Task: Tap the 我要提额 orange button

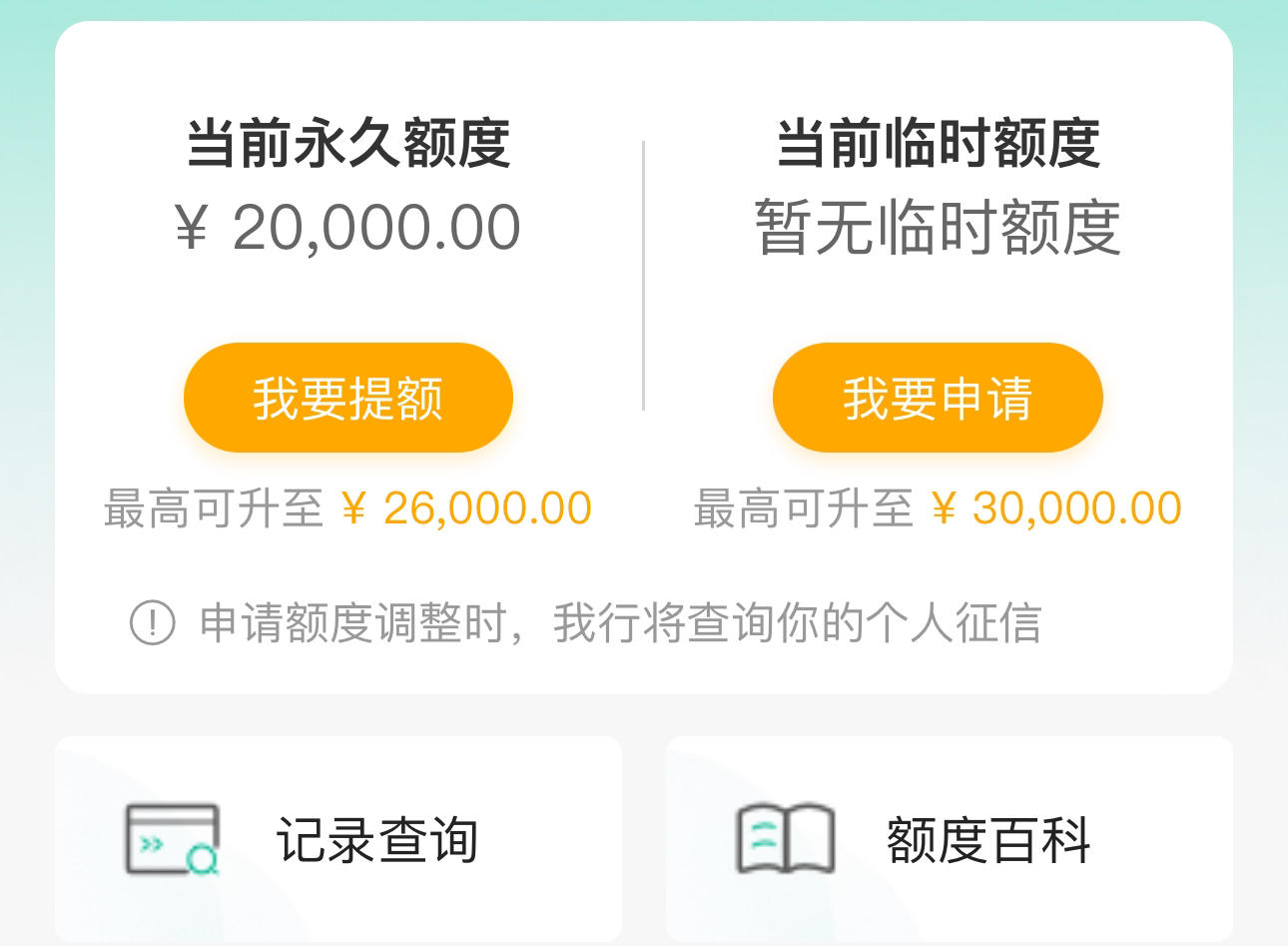Action: pos(347,398)
